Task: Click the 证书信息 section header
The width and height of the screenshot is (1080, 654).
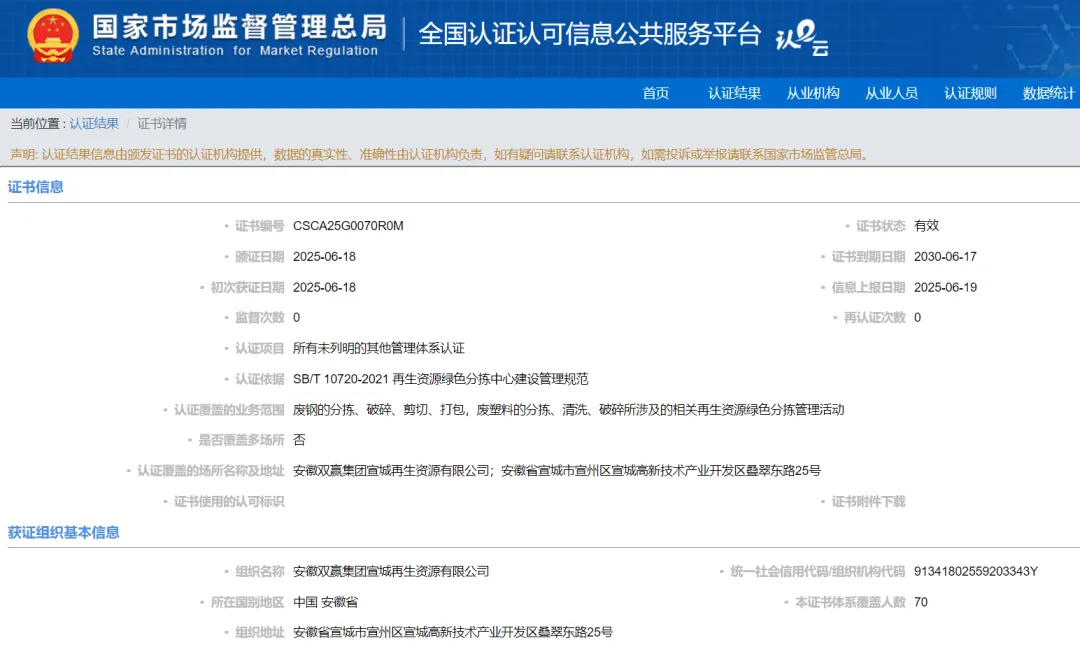Action: coord(36,187)
